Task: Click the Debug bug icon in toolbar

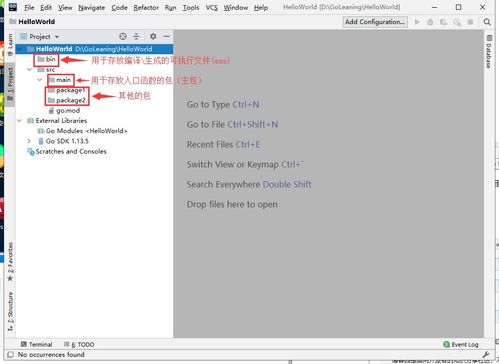Action: (430, 22)
